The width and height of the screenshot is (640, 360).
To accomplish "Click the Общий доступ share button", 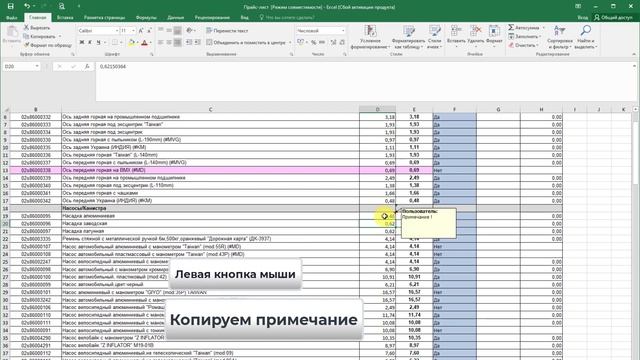I will (x=613, y=18).
